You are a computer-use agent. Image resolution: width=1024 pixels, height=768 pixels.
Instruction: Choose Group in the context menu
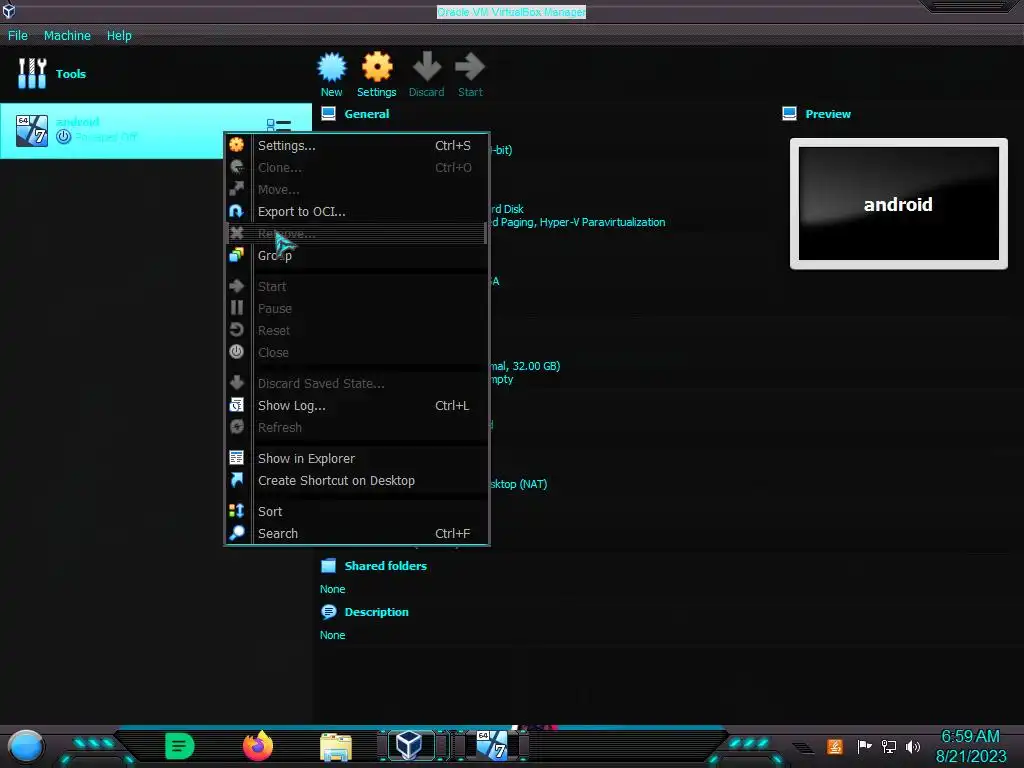(357, 255)
